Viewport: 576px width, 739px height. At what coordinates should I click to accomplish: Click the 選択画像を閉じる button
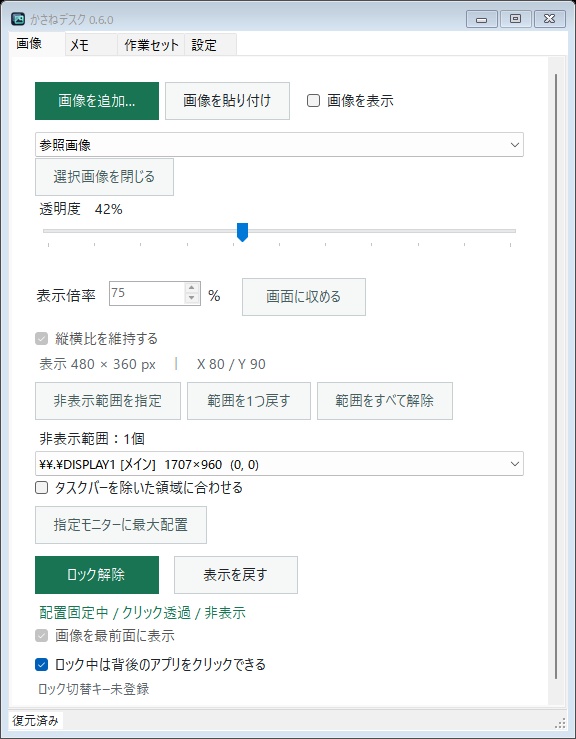click(104, 177)
